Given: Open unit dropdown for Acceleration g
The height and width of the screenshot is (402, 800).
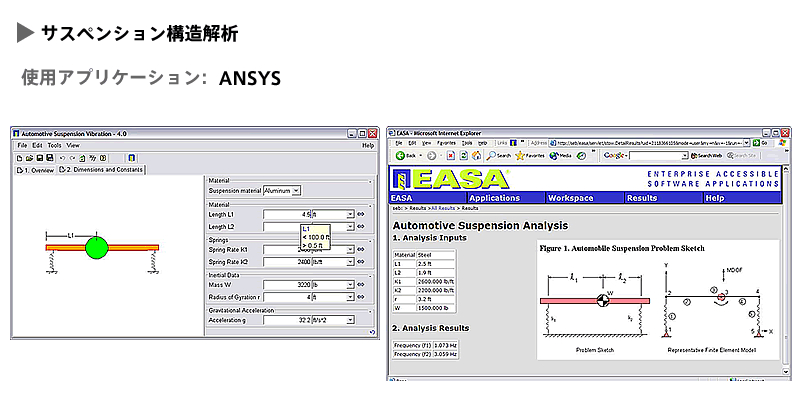Looking at the screenshot, I should [350, 320].
